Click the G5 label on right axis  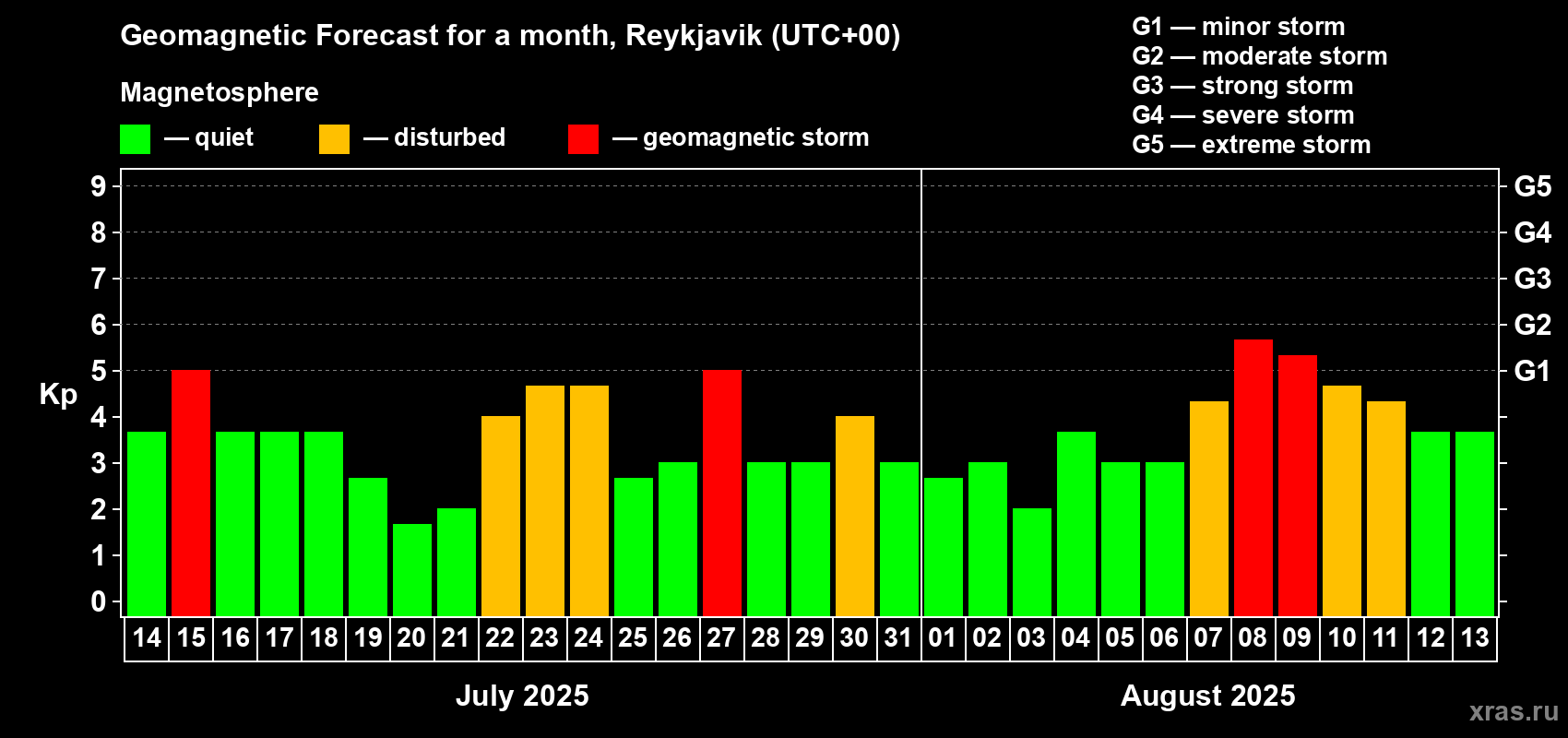pyautogui.click(x=1533, y=186)
